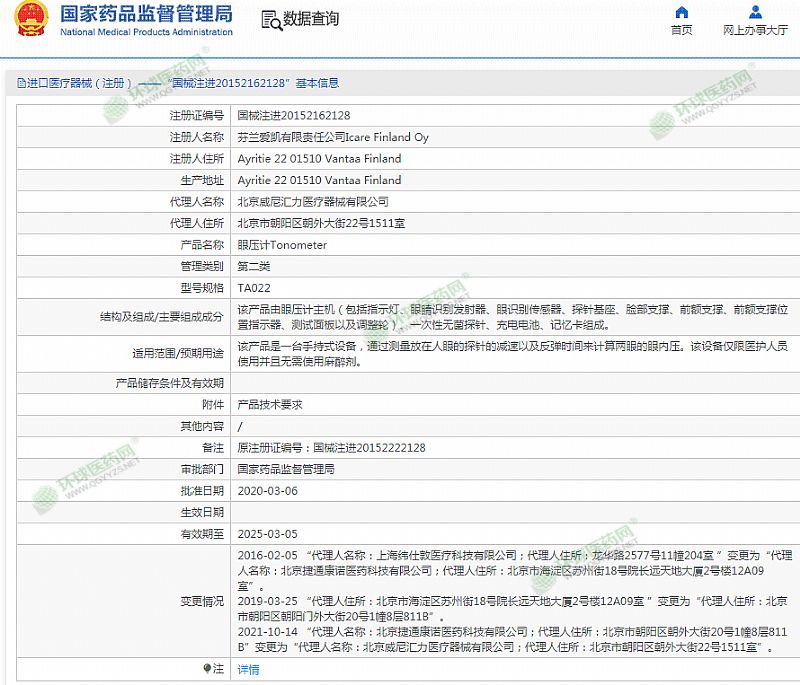Click the 代理人名称 北京威尼汇力医疗器械有限公司 cell
The width and height of the screenshot is (800, 685).
pyautogui.click(x=312, y=202)
